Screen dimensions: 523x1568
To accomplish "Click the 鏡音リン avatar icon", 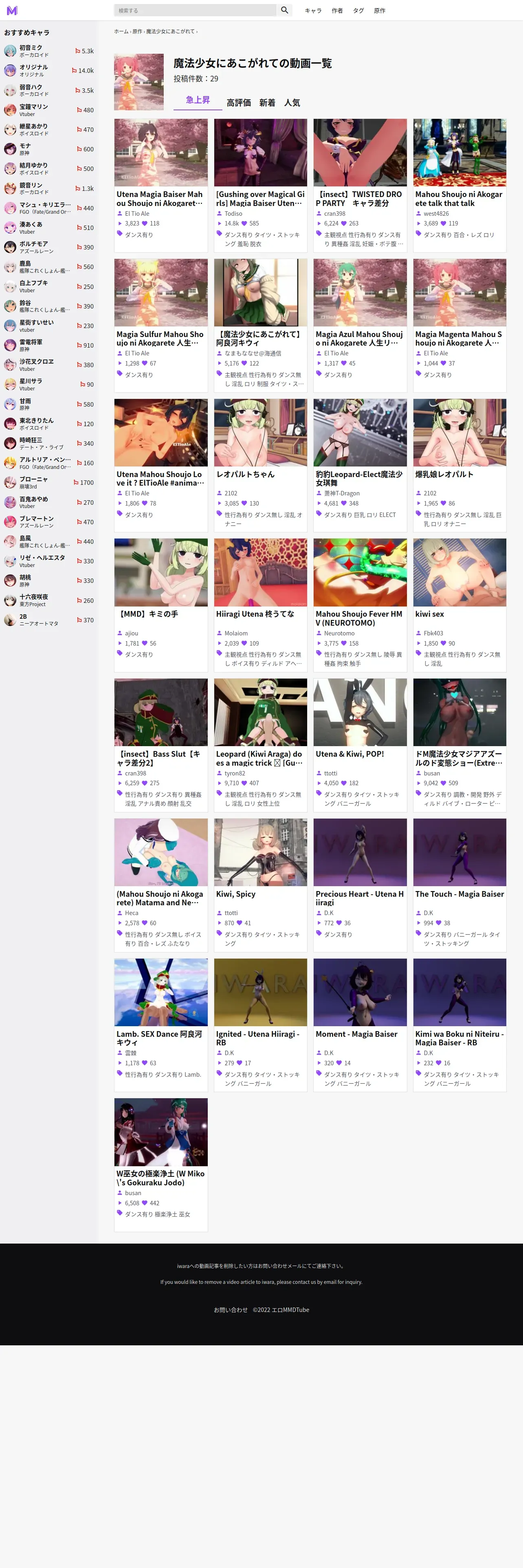I will pyautogui.click(x=10, y=189).
